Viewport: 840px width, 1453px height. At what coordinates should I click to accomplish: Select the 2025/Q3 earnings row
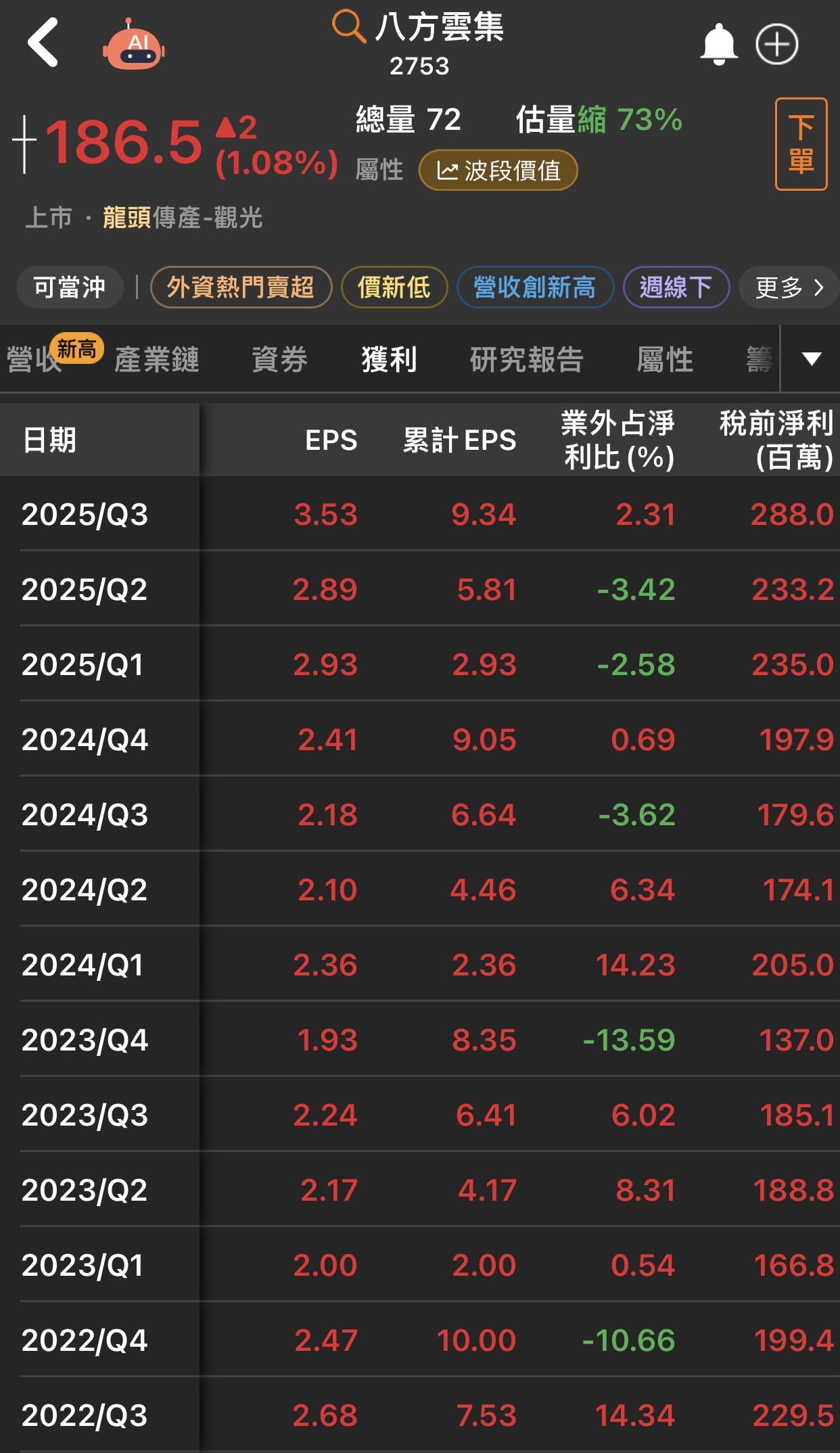tap(419, 514)
